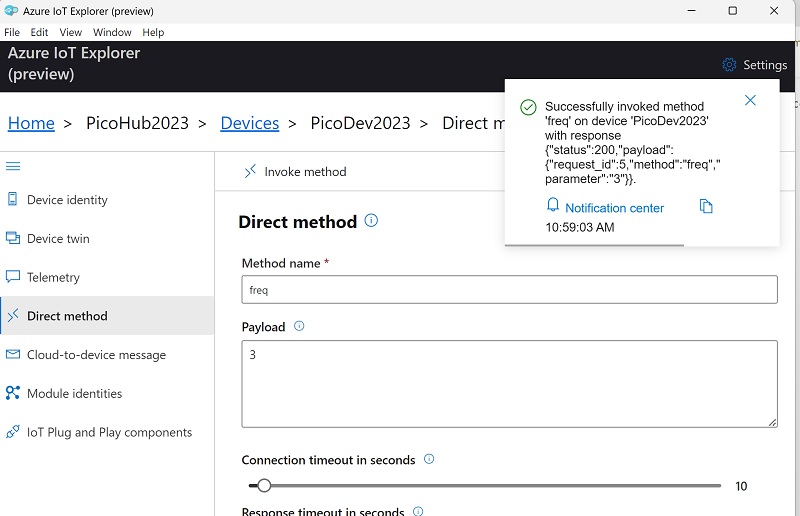Select Direct method in sidebar

pos(107,316)
